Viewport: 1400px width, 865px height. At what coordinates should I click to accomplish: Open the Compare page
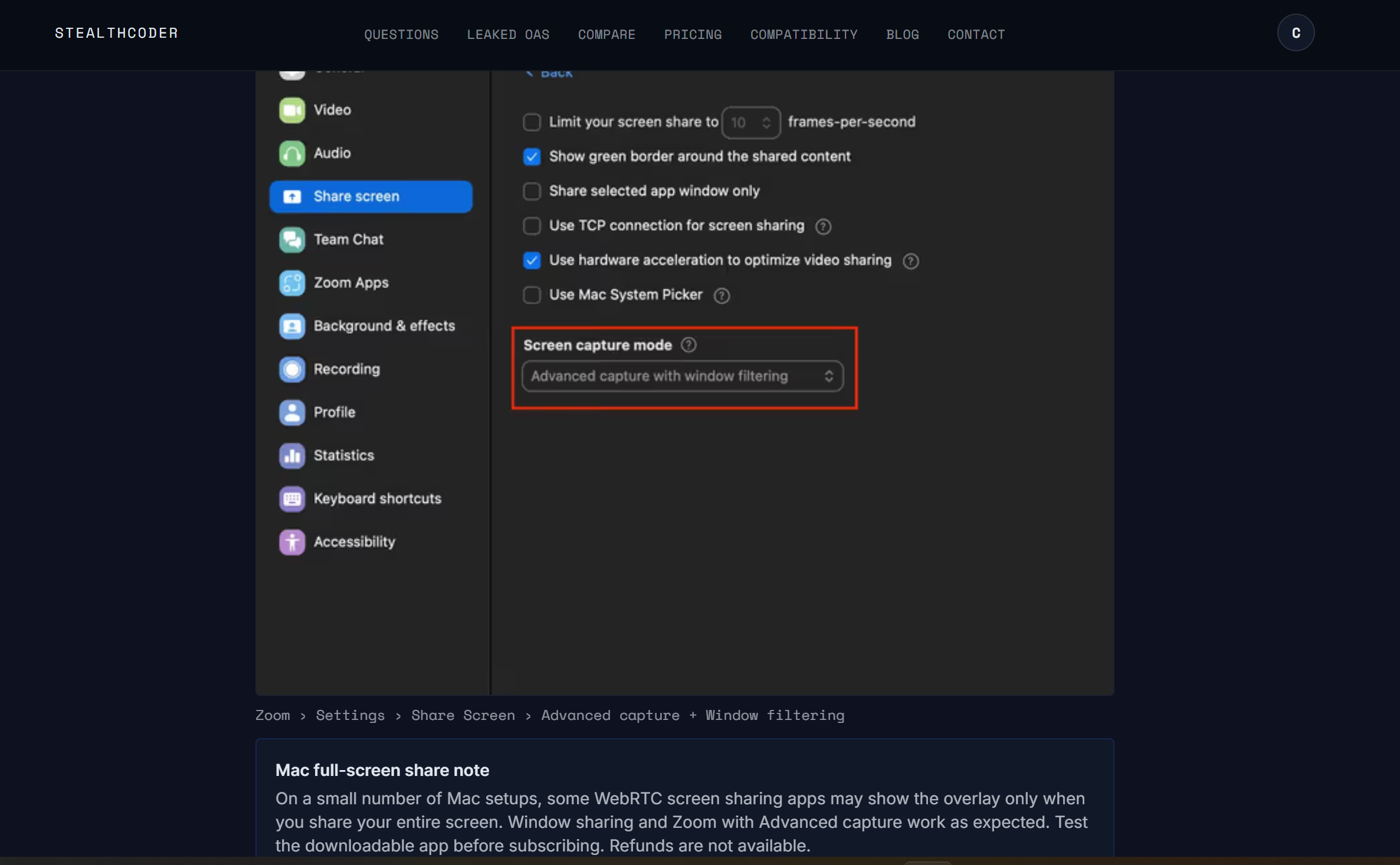[x=606, y=34]
